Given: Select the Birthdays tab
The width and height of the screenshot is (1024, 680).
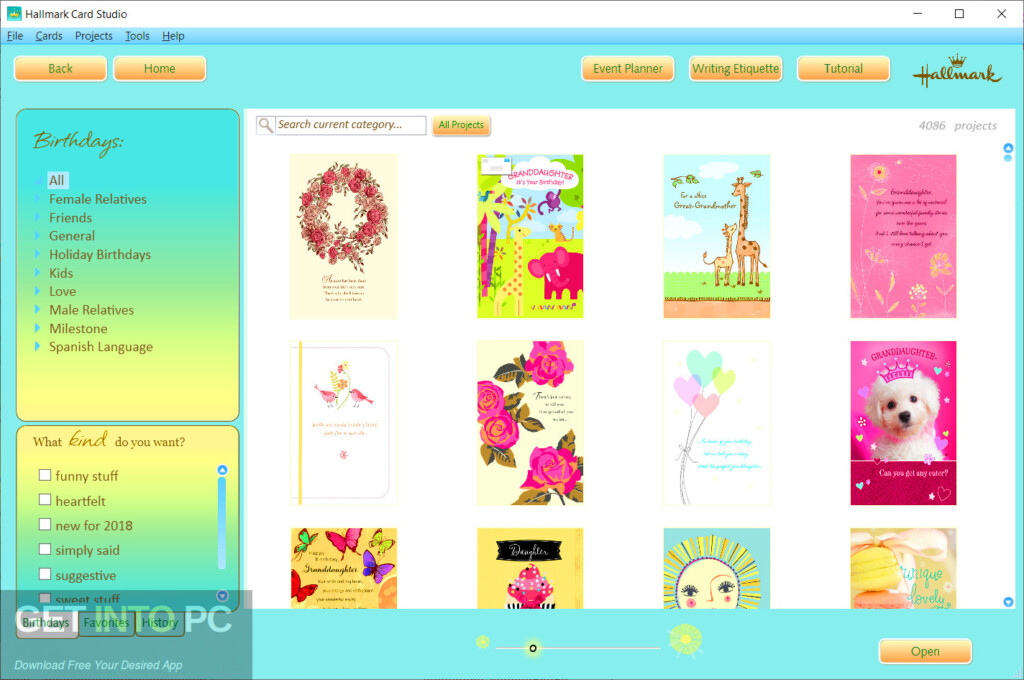Looking at the screenshot, I should point(46,623).
